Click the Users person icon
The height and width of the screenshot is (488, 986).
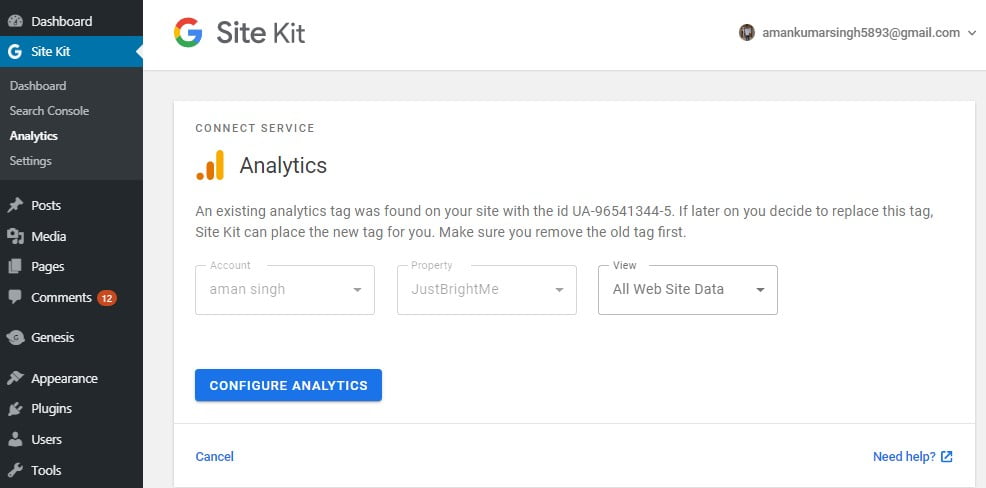click(x=15, y=439)
